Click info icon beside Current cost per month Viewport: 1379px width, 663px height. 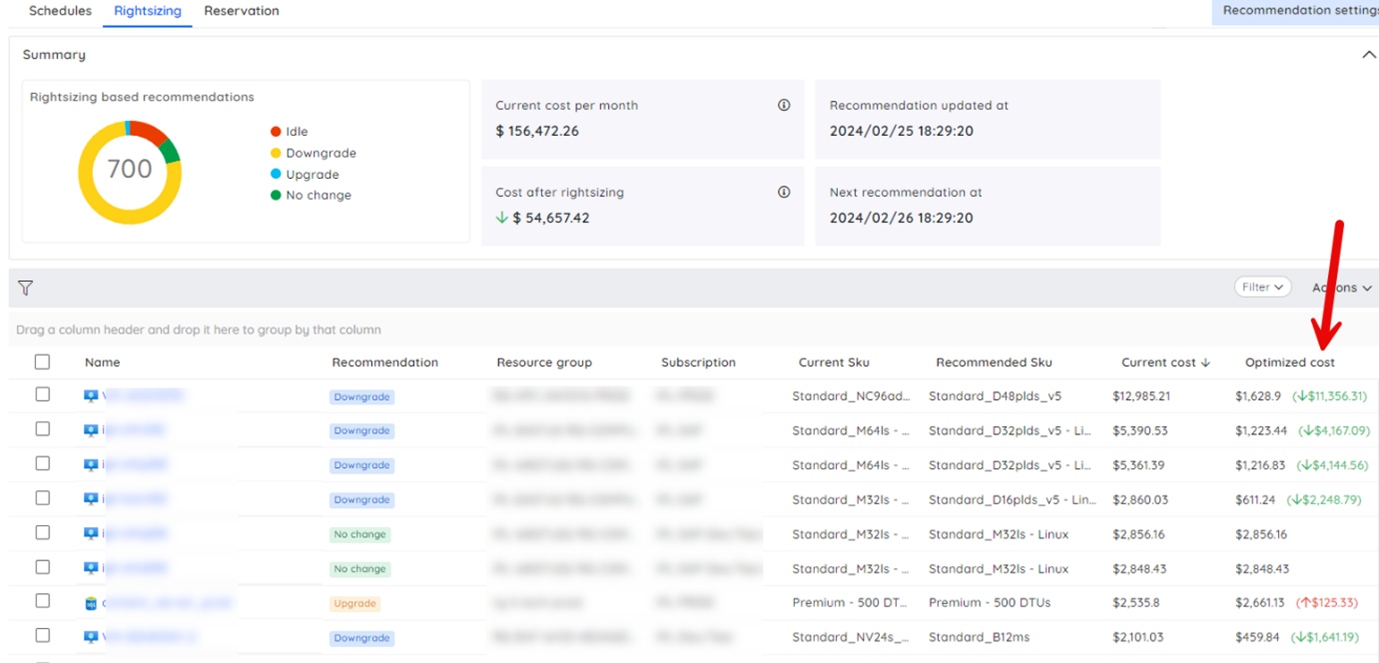tap(784, 105)
